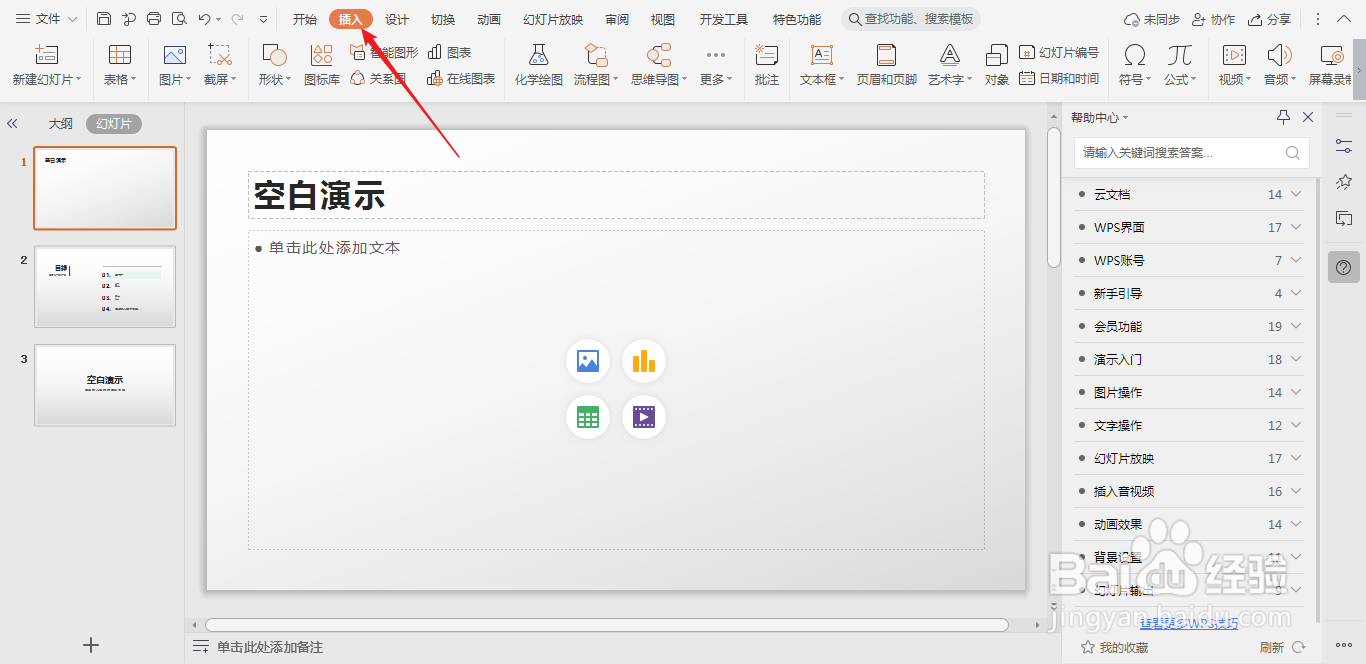Insert Slide Number (幻灯片编号)

pos(1059,52)
